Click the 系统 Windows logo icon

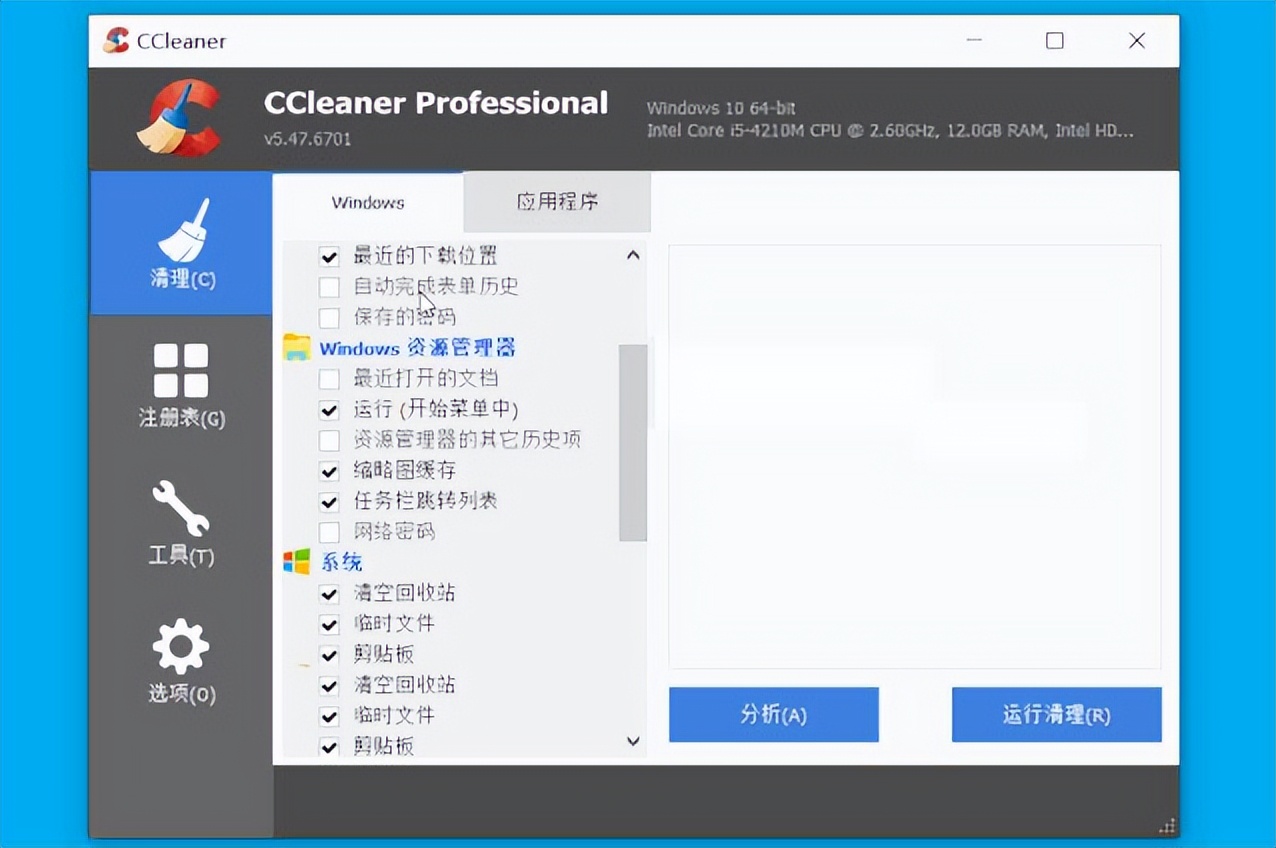click(297, 562)
